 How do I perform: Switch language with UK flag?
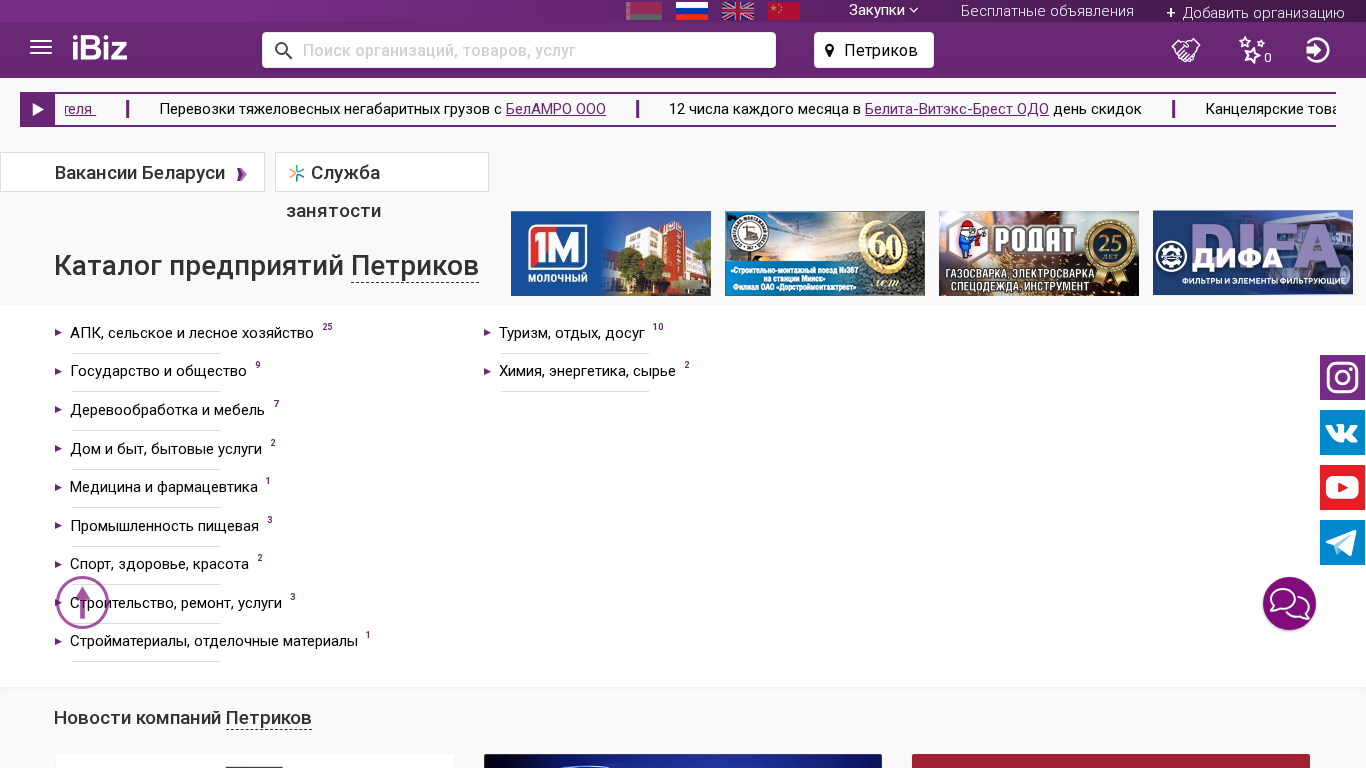(x=738, y=11)
